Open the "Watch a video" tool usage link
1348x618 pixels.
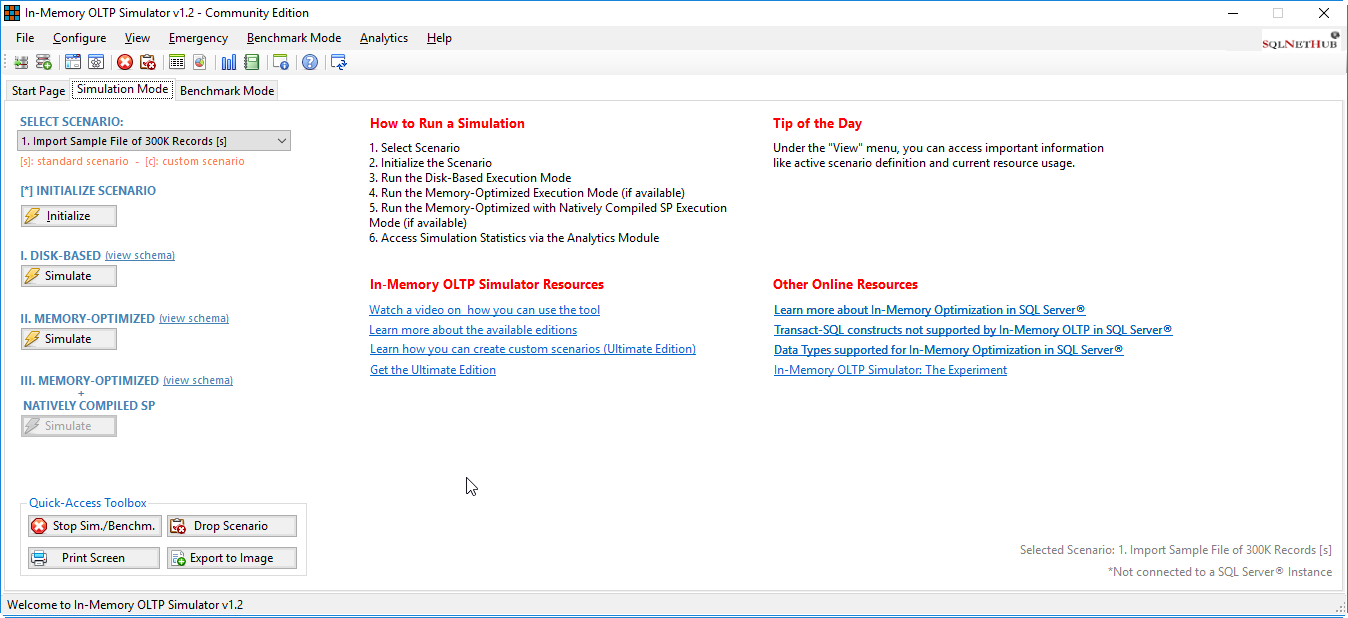coord(484,310)
